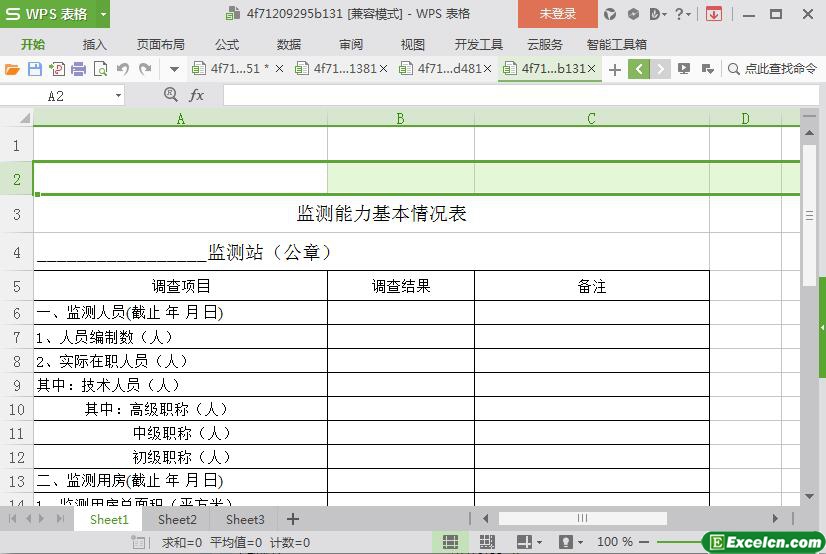Viewport: 826px width, 554px height.
Task: Click the red download arrow icon
Action: tap(714, 14)
